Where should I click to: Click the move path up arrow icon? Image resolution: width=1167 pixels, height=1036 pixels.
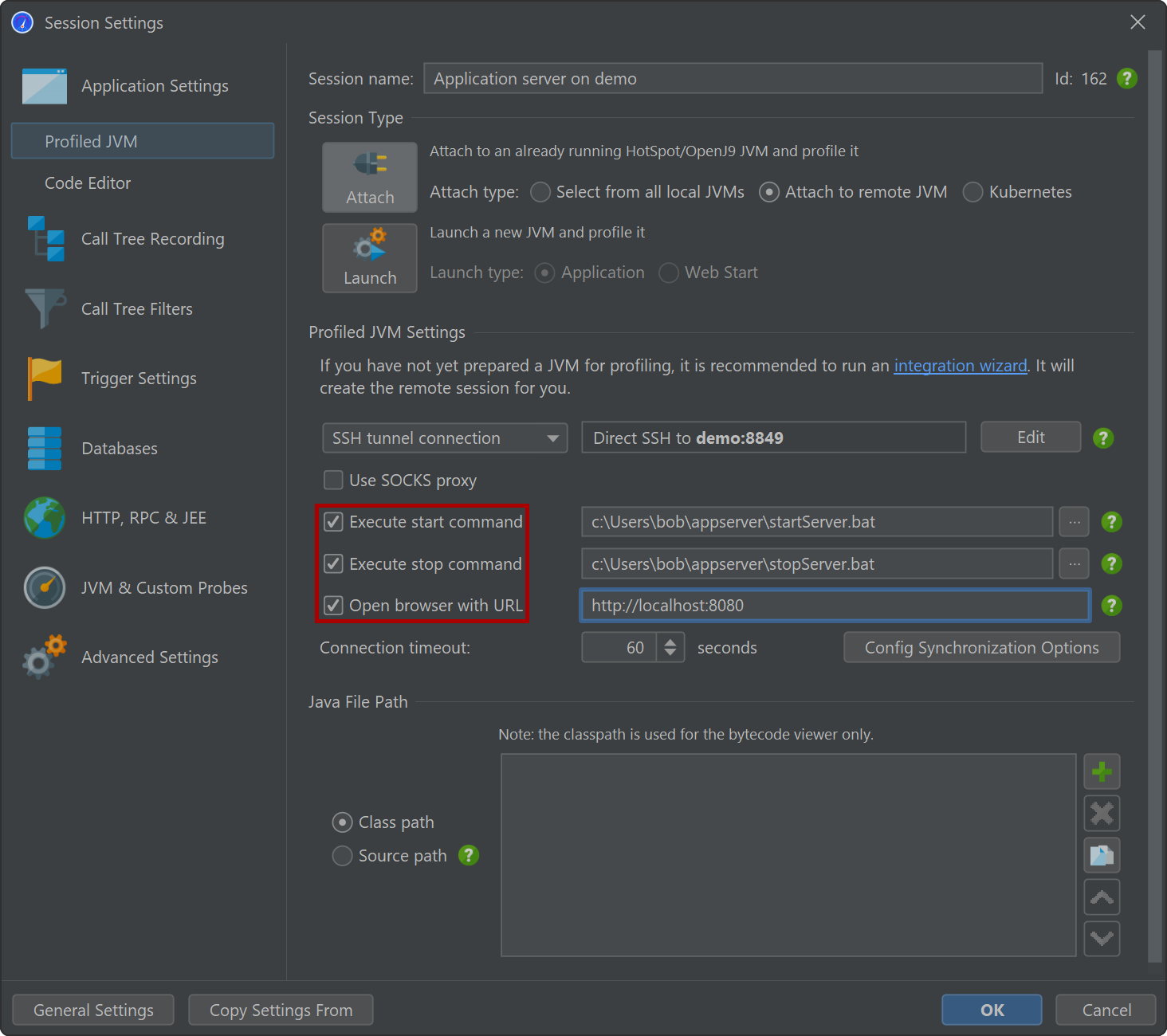(1102, 897)
